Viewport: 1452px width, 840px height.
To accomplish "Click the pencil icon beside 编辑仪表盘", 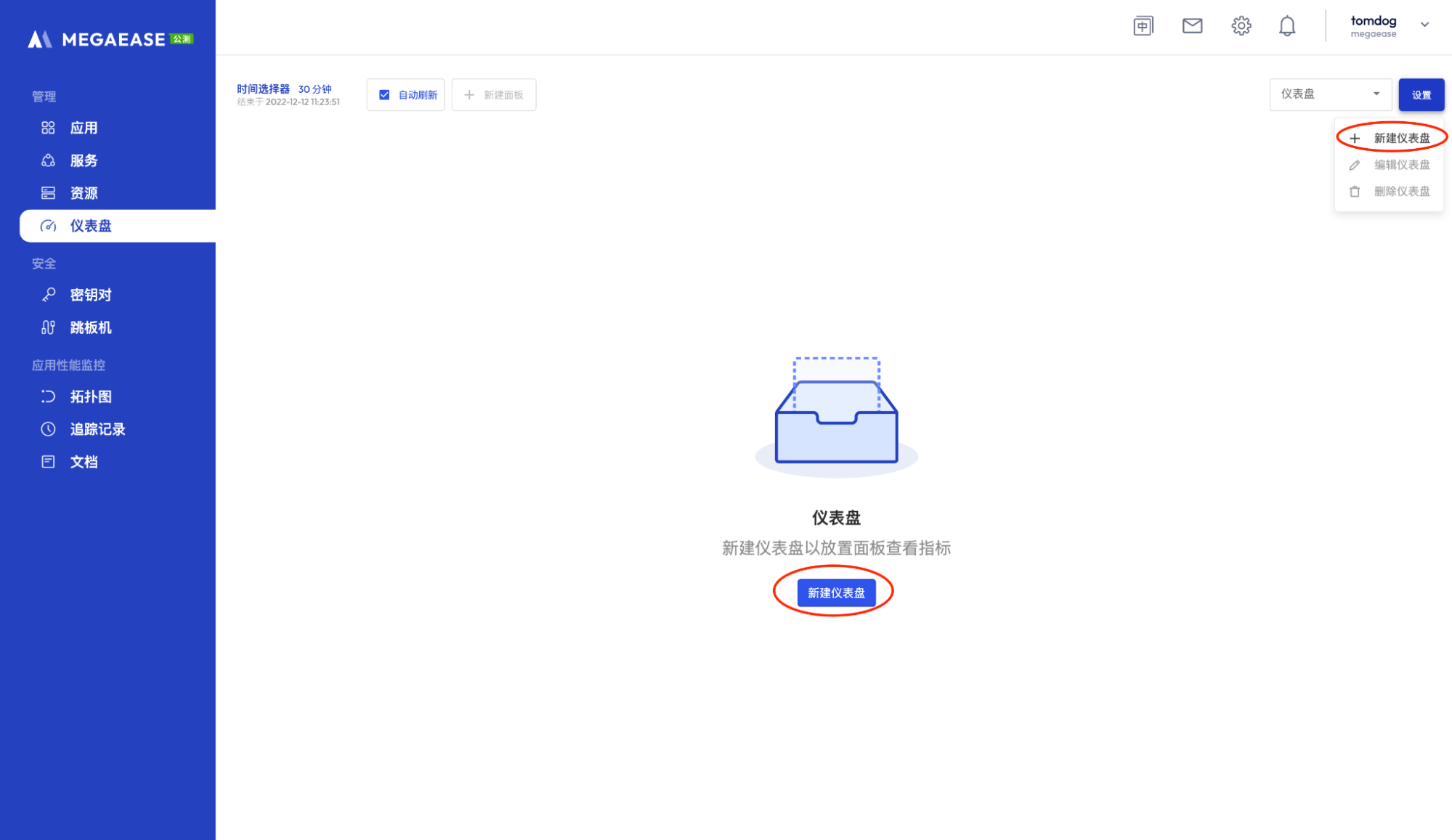I will 1355,165.
